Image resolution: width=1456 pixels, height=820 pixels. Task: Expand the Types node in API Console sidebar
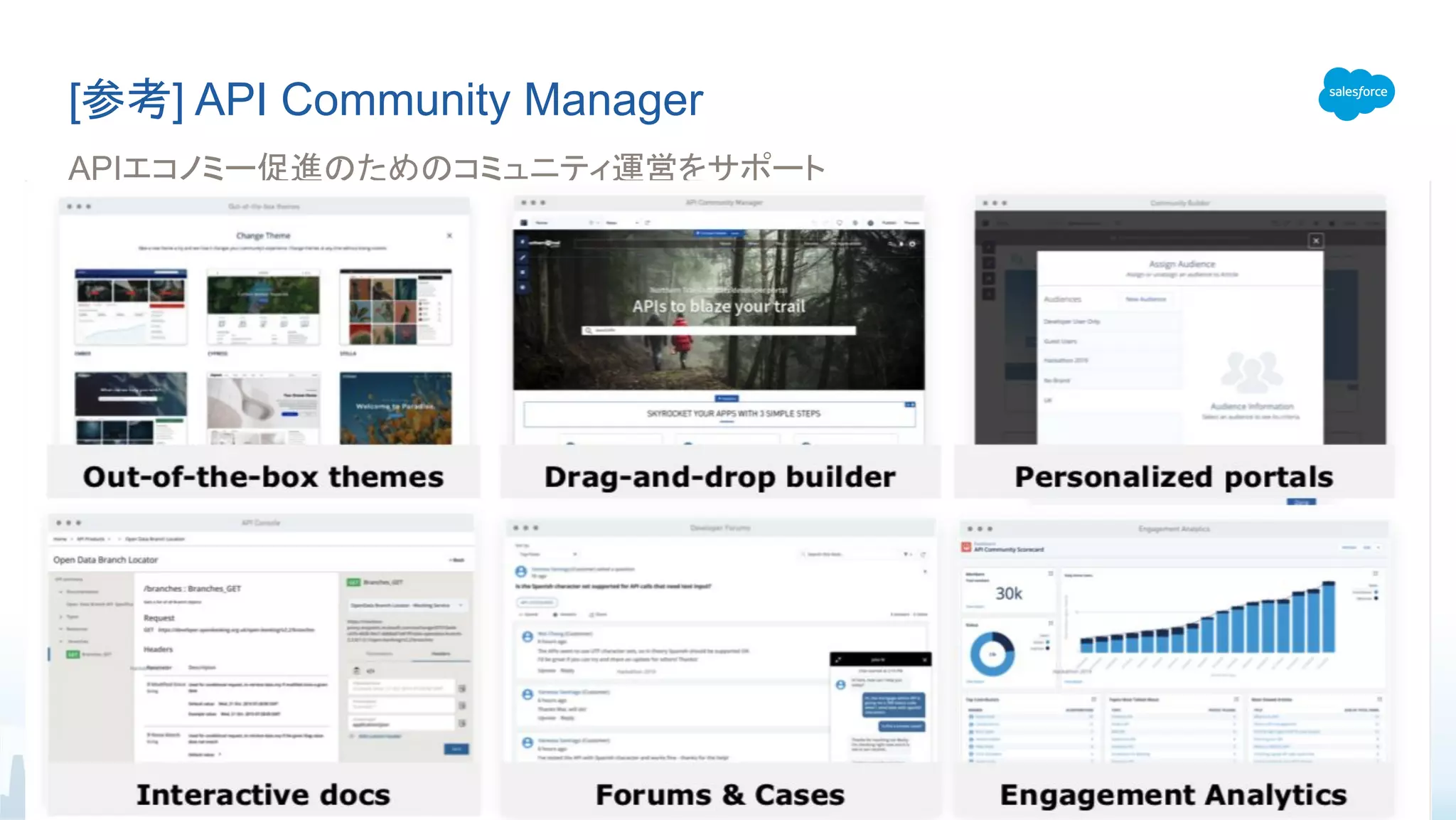click(x=61, y=617)
